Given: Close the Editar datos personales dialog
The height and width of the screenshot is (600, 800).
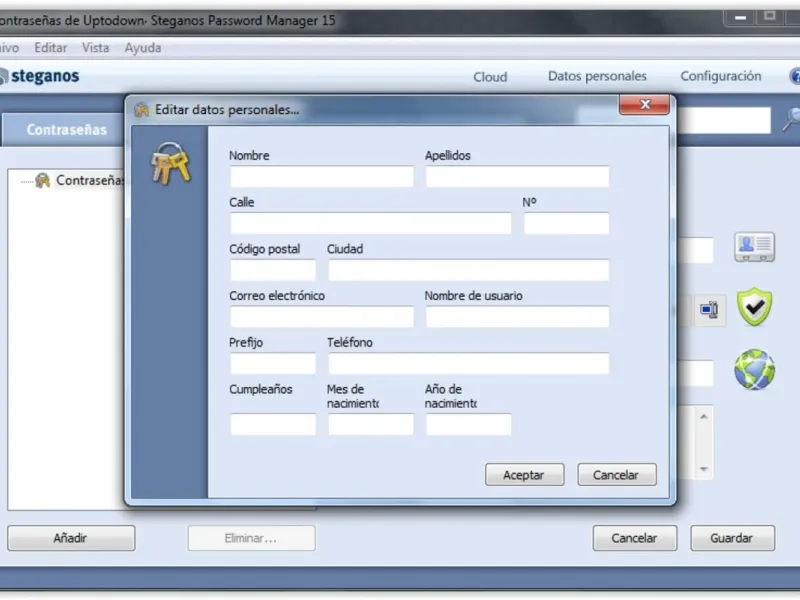Looking at the screenshot, I should [x=644, y=105].
